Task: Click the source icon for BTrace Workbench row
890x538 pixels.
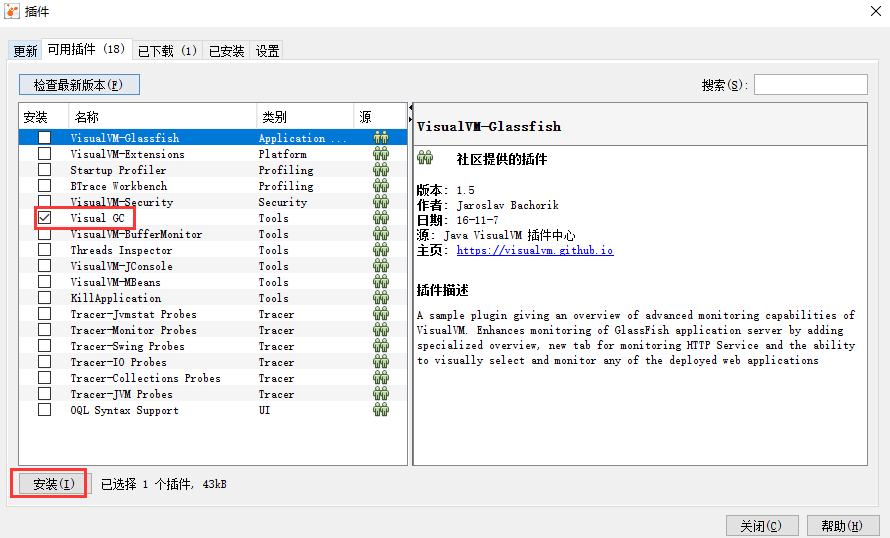Action: click(x=381, y=186)
